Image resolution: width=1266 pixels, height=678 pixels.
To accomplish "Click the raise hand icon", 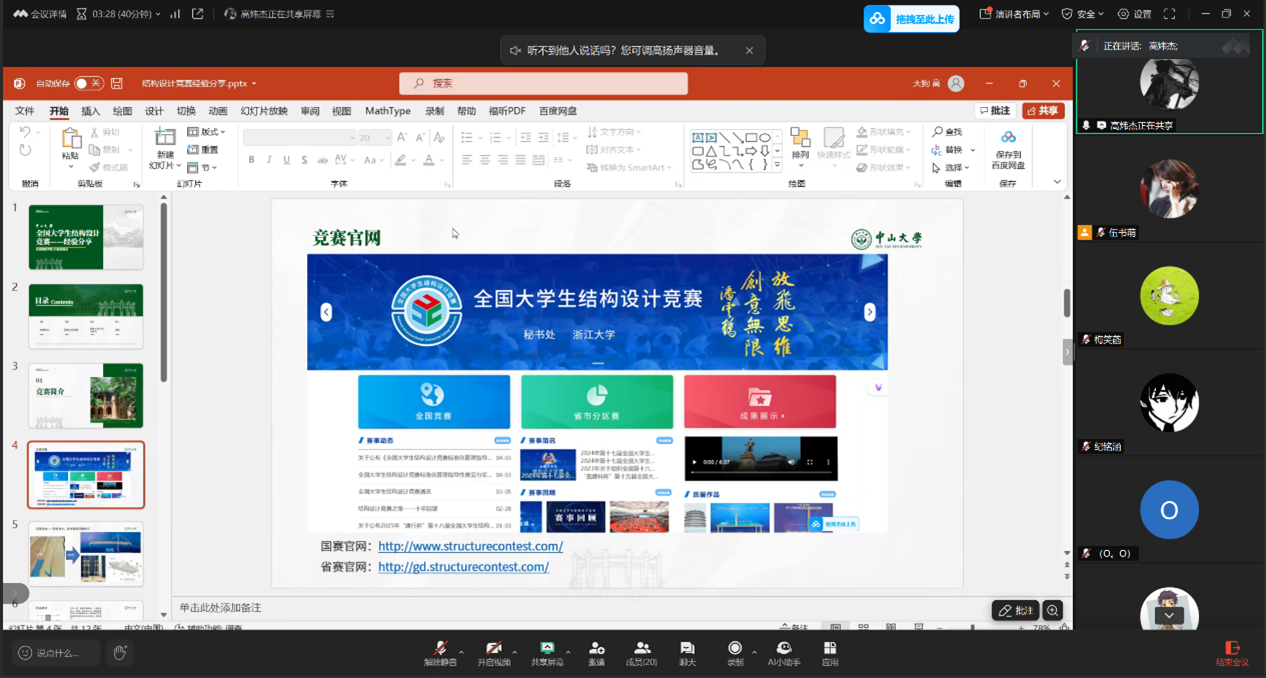I will 120,653.
